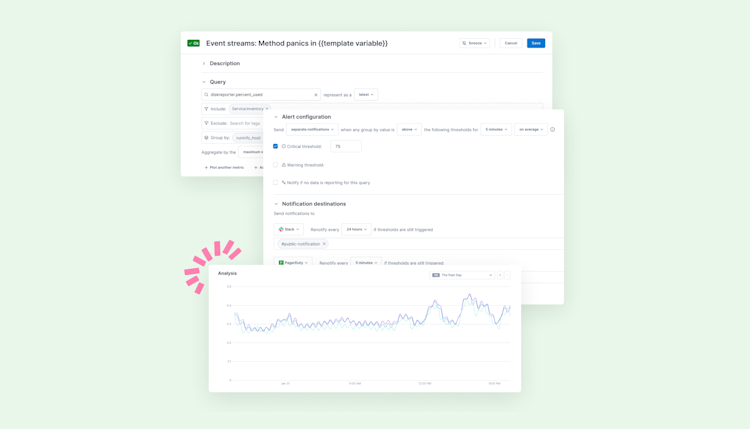Click Plot another metric
The image size is (750, 429).
pos(224,167)
